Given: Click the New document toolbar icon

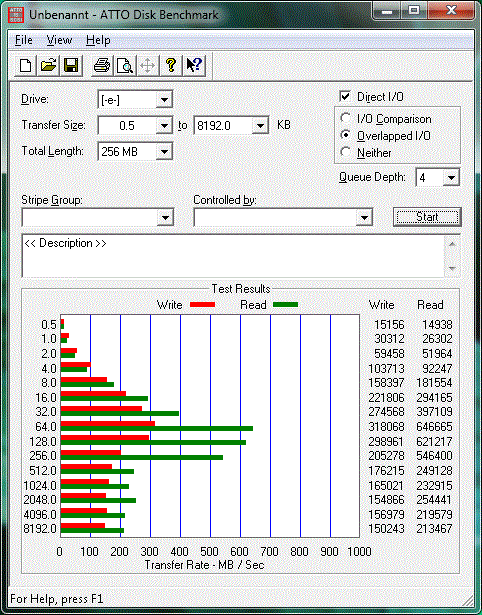Looking at the screenshot, I should point(25,65).
